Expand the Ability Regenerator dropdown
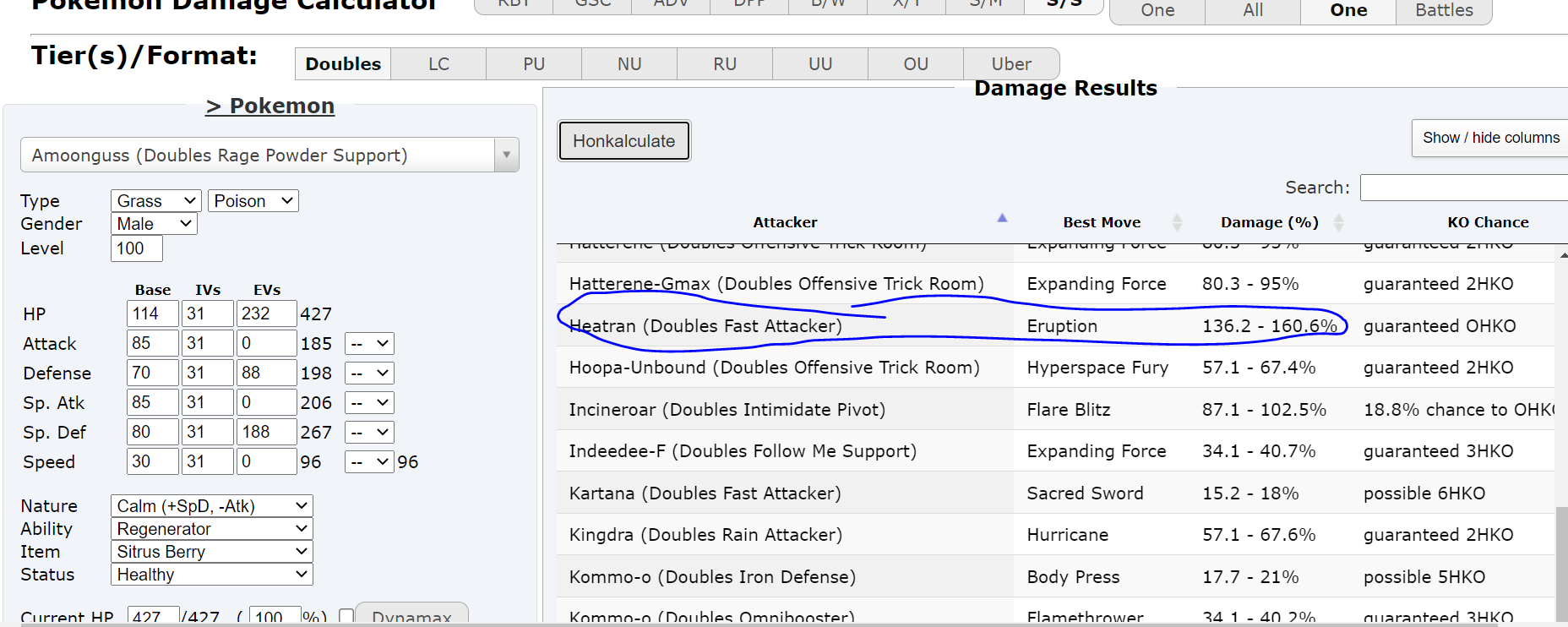 coord(211,528)
